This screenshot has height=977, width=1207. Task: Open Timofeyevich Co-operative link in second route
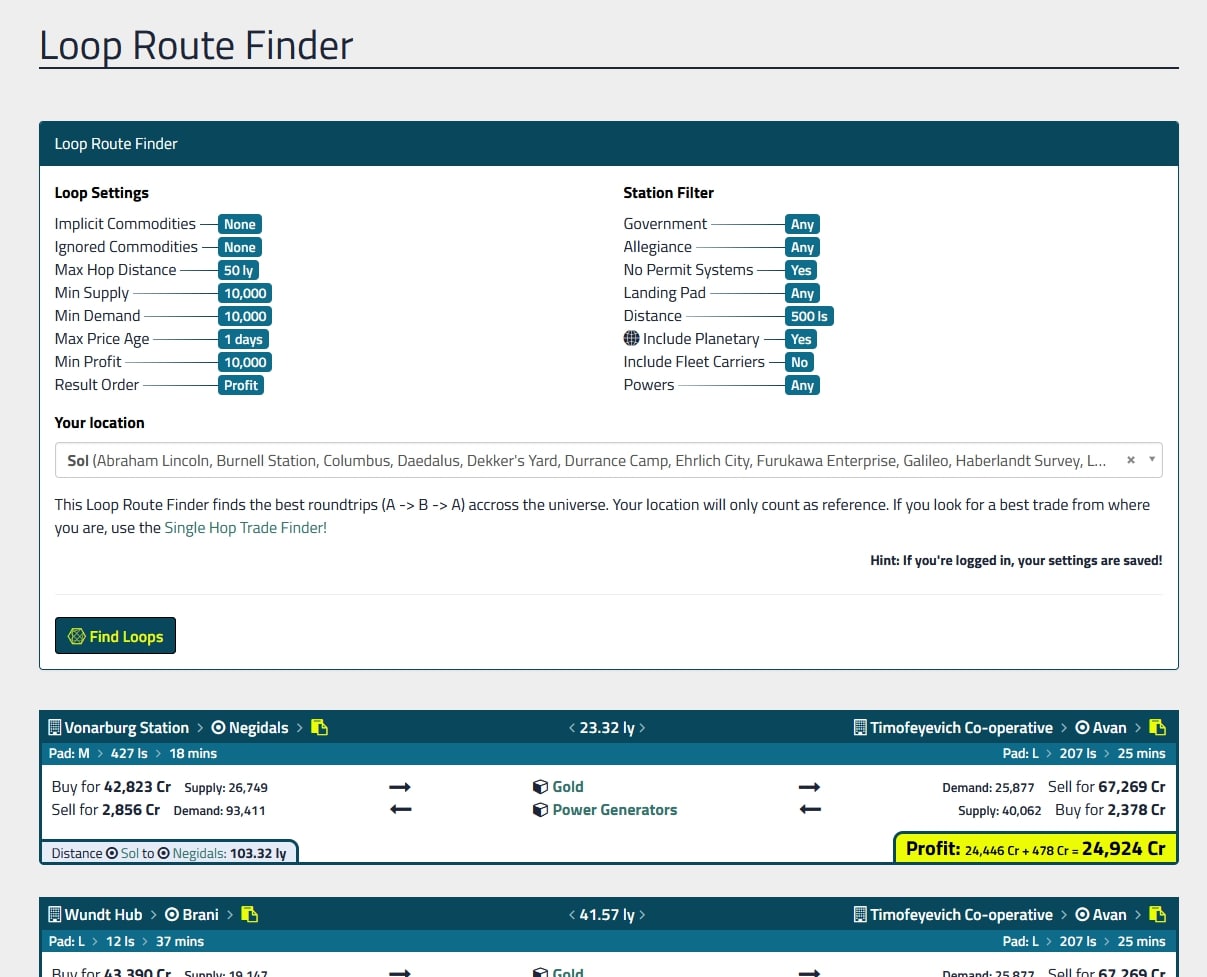(961, 915)
